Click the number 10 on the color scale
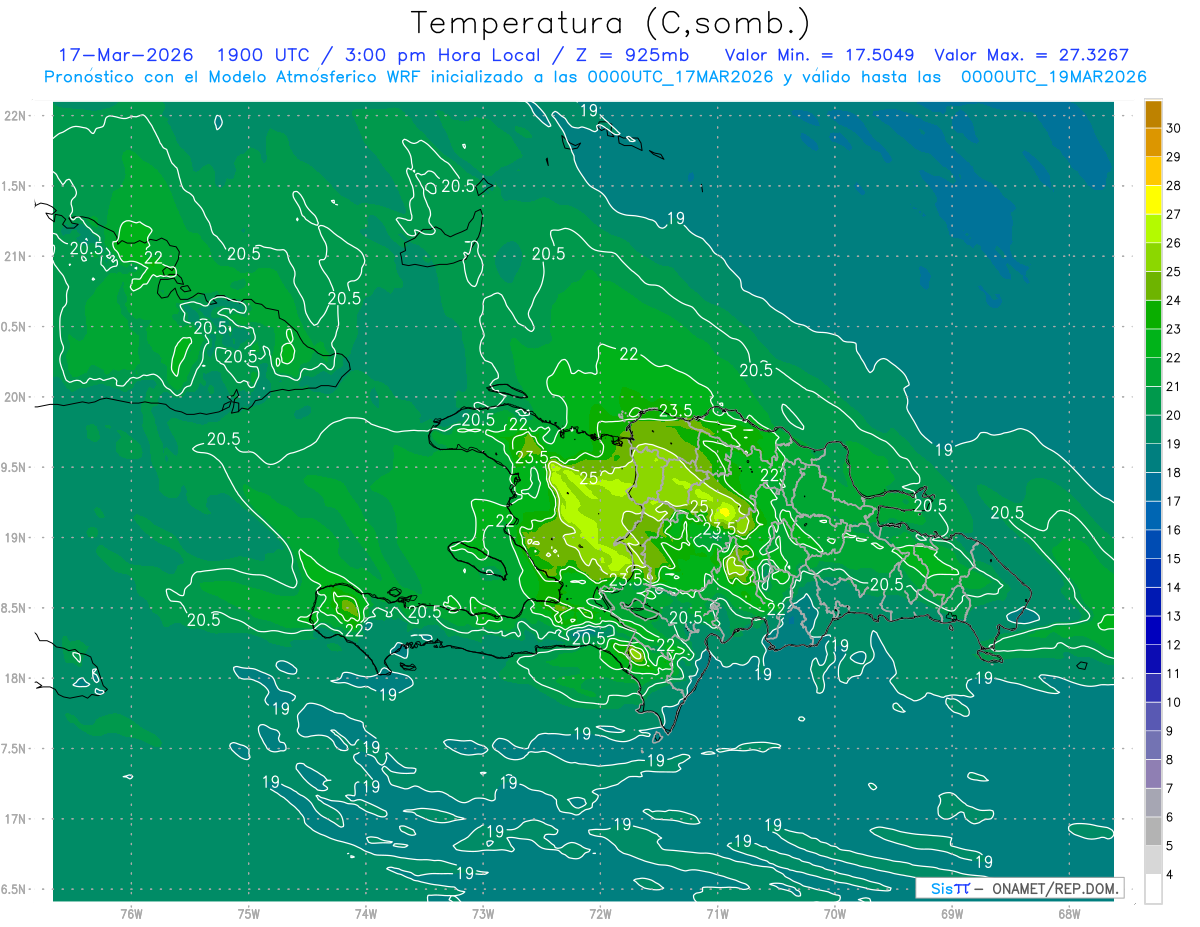This screenshot has width=1200, height=927. click(1173, 702)
